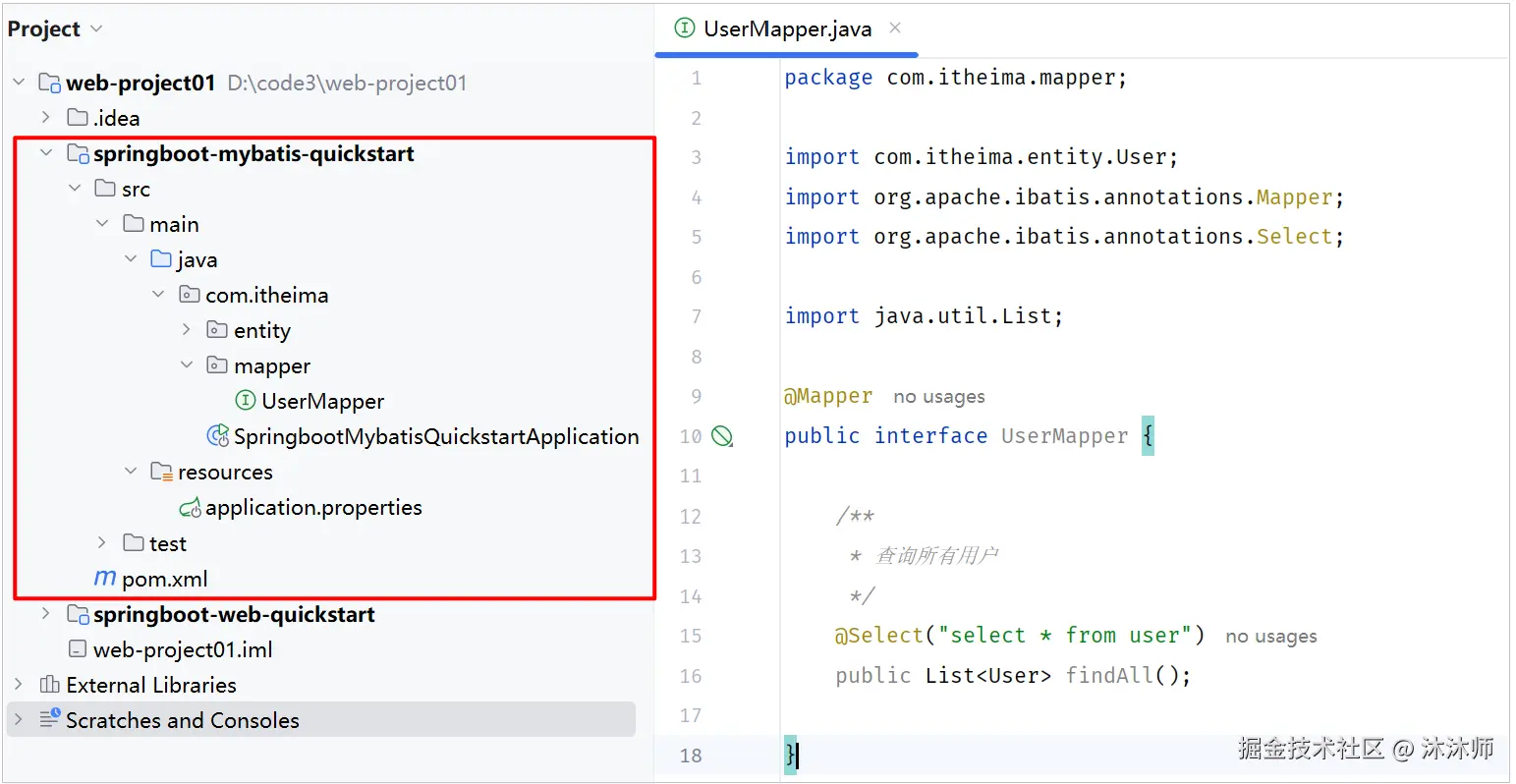Image resolution: width=1516 pixels, height=784 pixels.
Task: Select pom.xml in the project tree
Action: point(164,580)
